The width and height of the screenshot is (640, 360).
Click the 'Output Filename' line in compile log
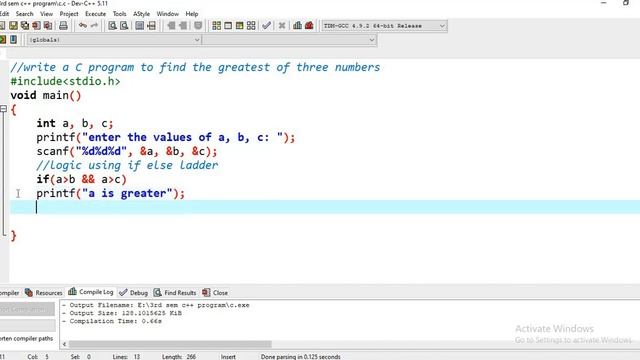(156, 305)
